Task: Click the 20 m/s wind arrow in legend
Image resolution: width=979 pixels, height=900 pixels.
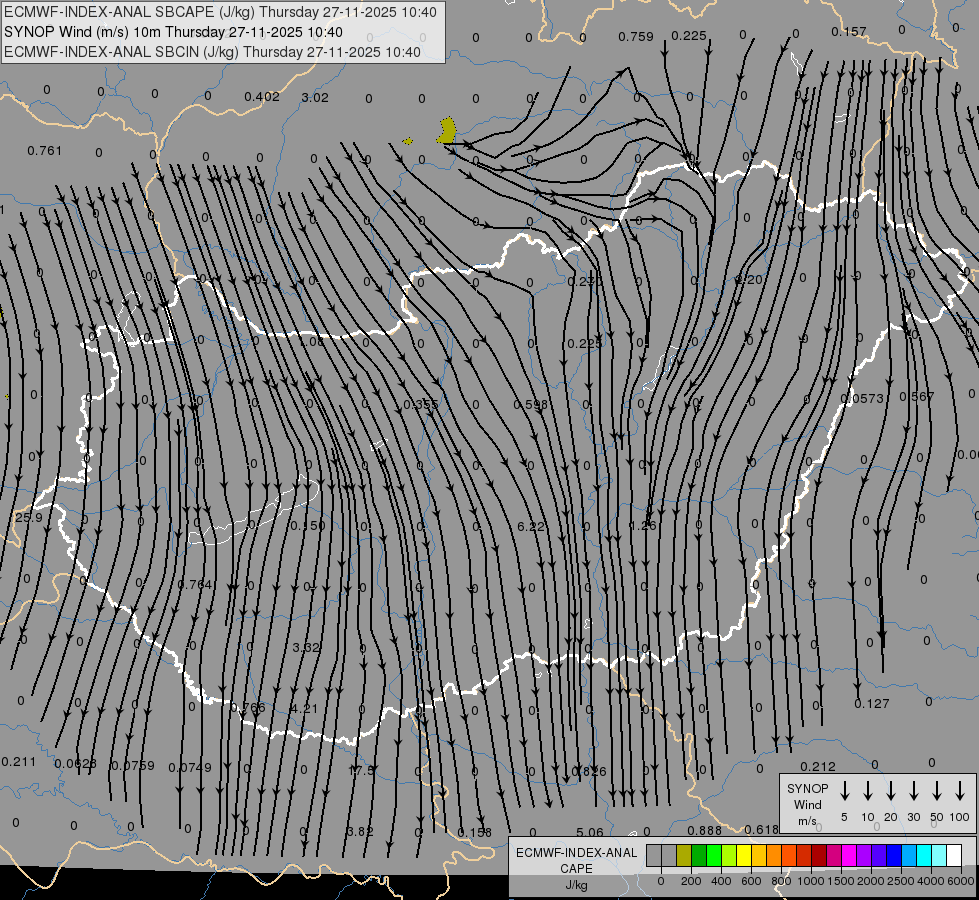Action: 891,791
